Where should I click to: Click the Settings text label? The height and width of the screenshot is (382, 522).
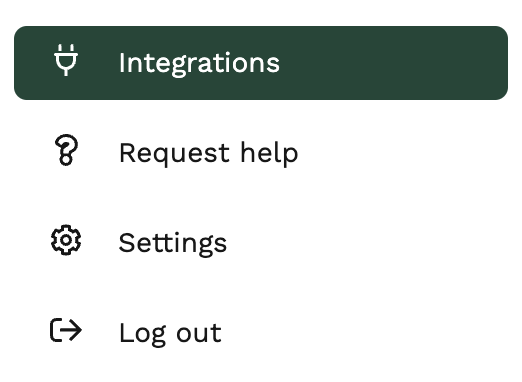[x=173, y=244]
